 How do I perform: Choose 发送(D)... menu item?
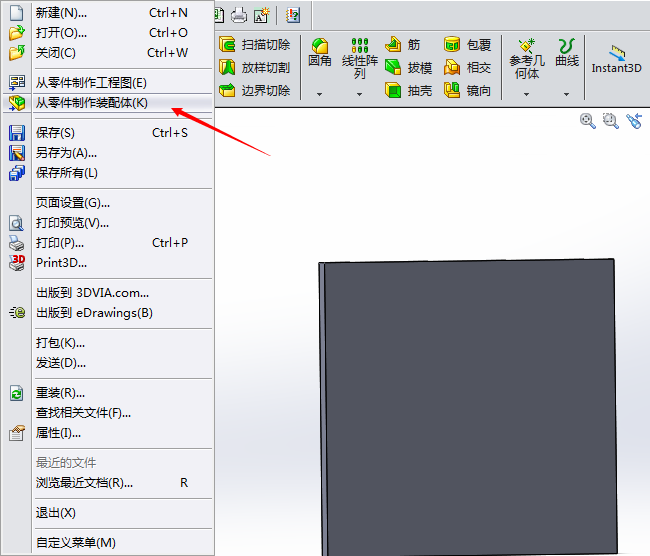pos(108,363)
